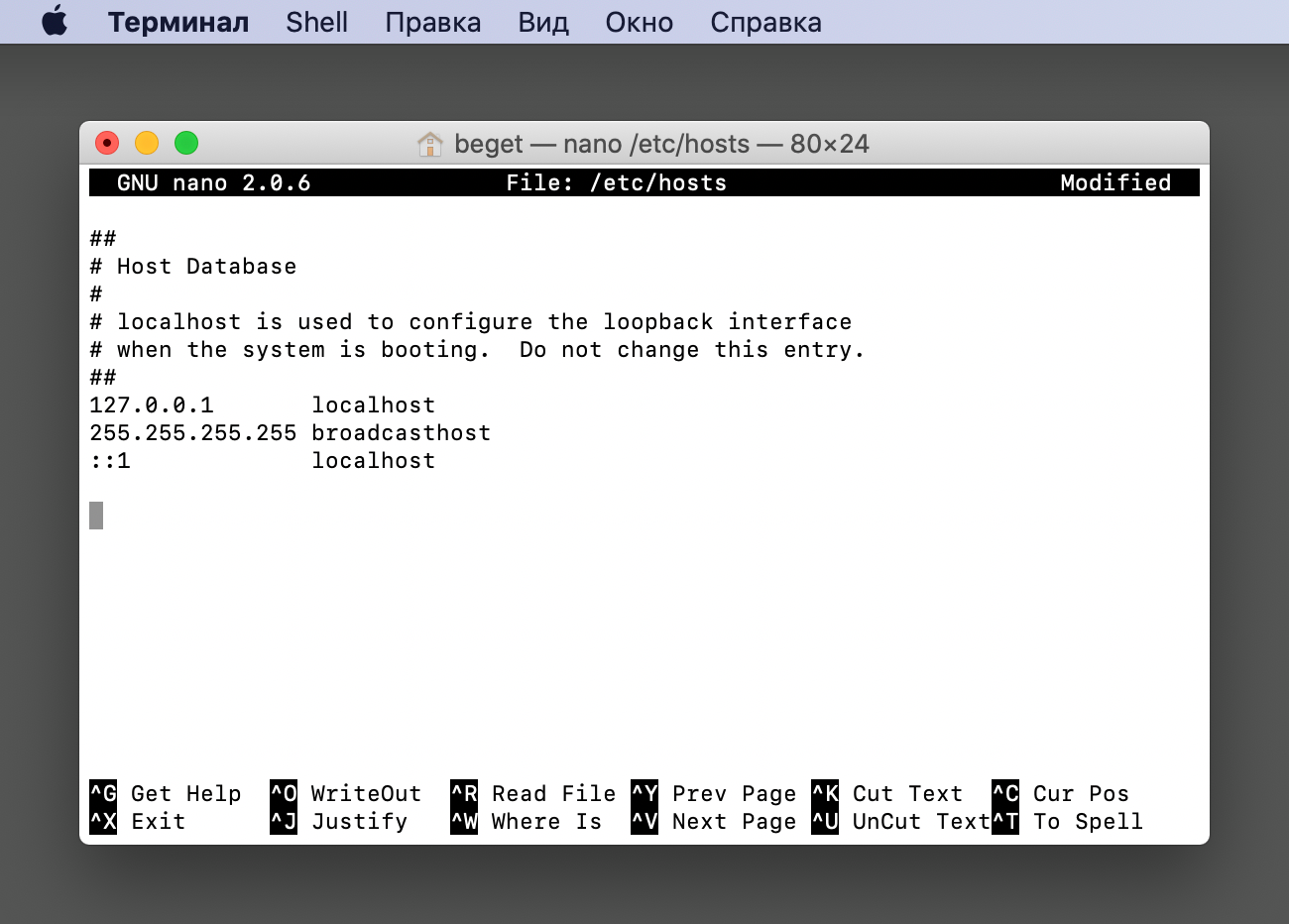Click the 'Modified' status in nano header
This screenshot has width=1289, height=924.
click(1114, 182)
